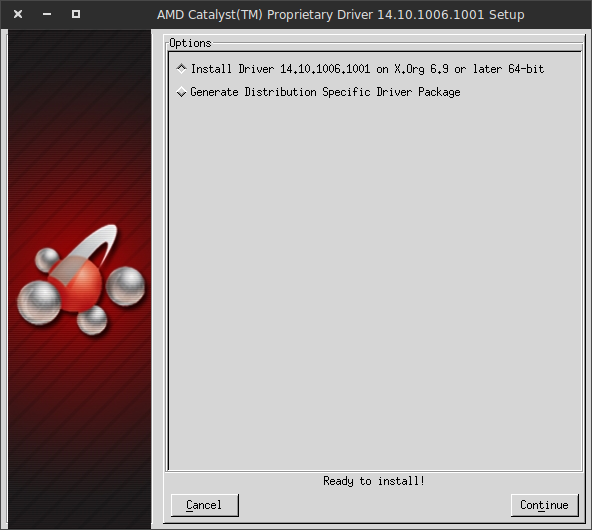Viewport: 592px width, 530px height.
Task: Click the Continue button
Action: click(x=544, y=505)
